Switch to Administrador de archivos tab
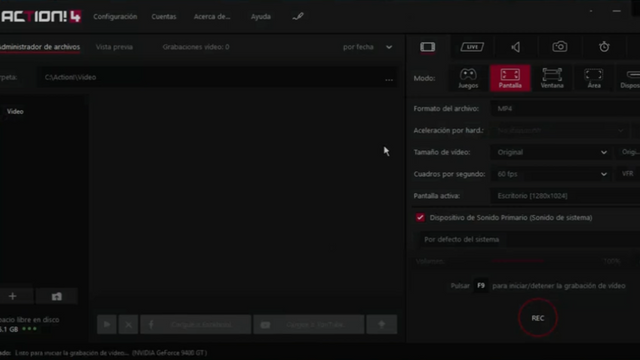 (40, 47)
